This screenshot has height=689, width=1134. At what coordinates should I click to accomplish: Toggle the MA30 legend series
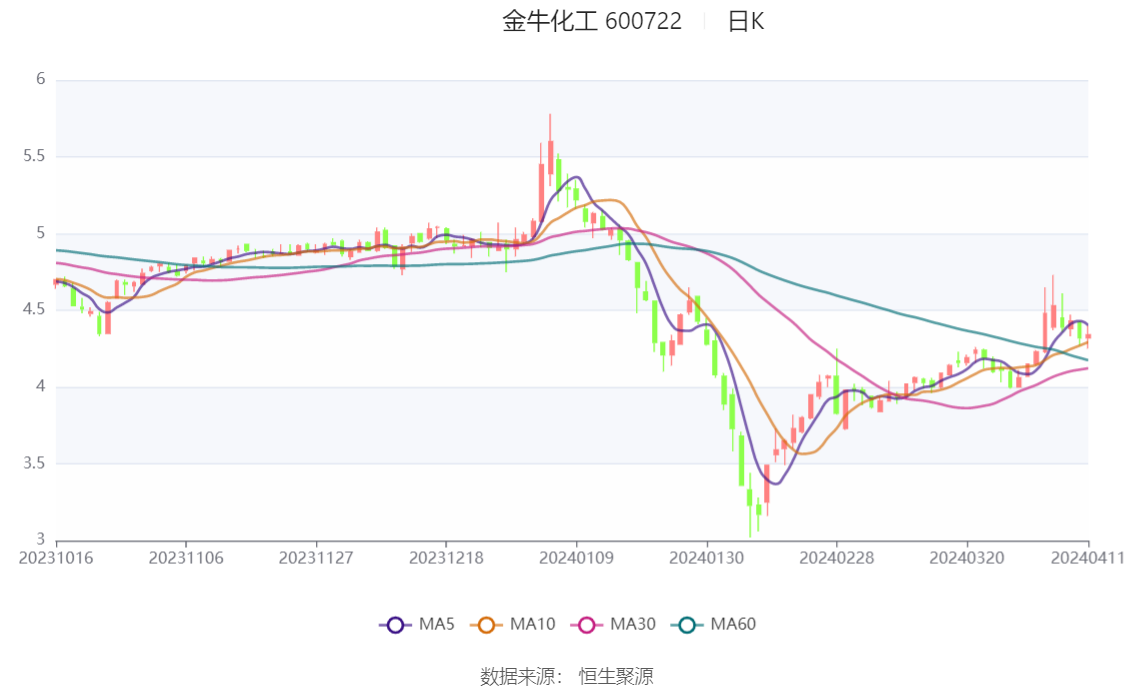(613, 625)
